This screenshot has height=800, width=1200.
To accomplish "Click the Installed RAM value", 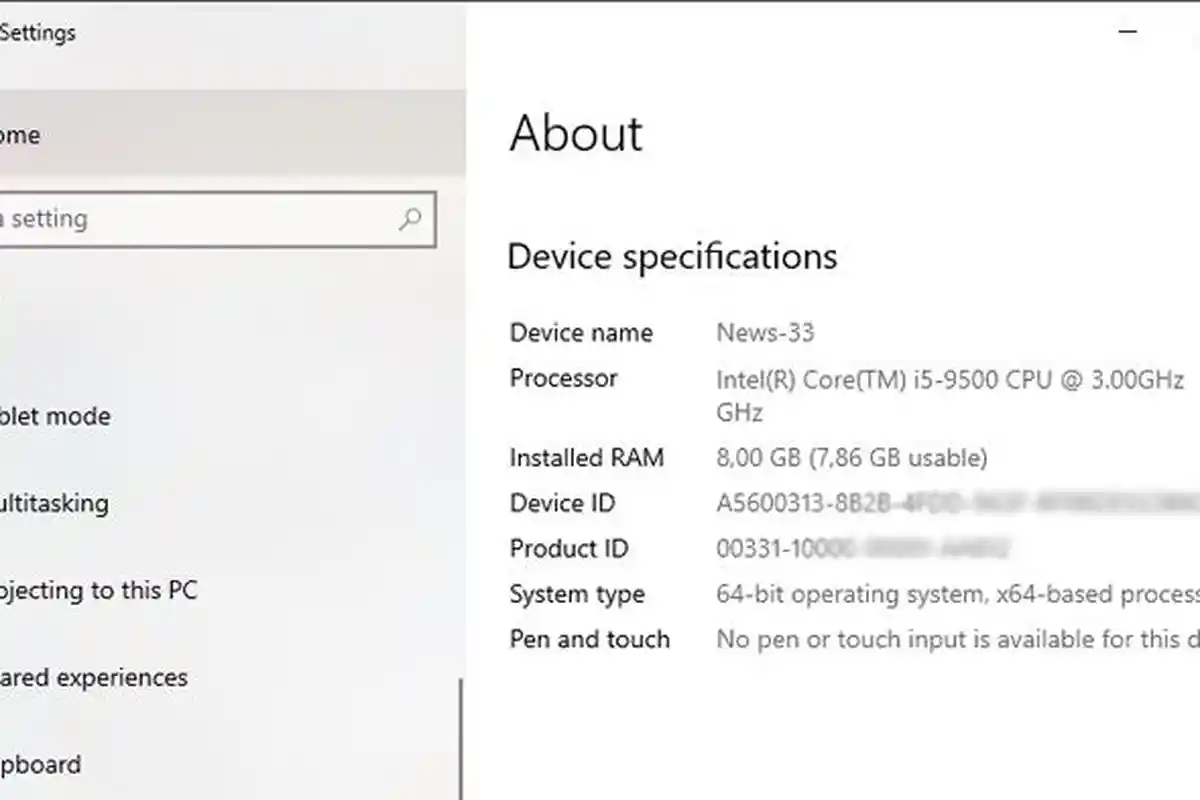I will pos(850,457).
